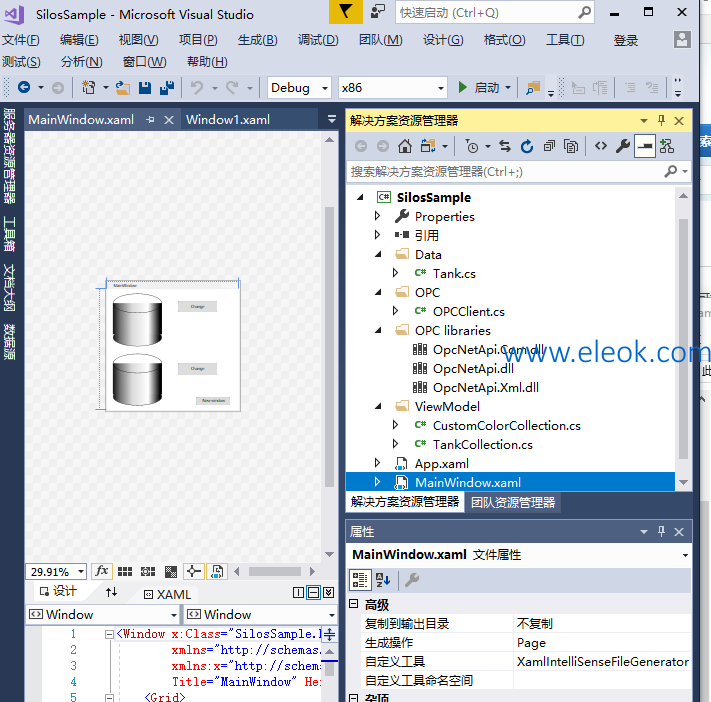Click the view class diagram icon
This screenshot has width=711, height=702.
click(x=667, y=146)
